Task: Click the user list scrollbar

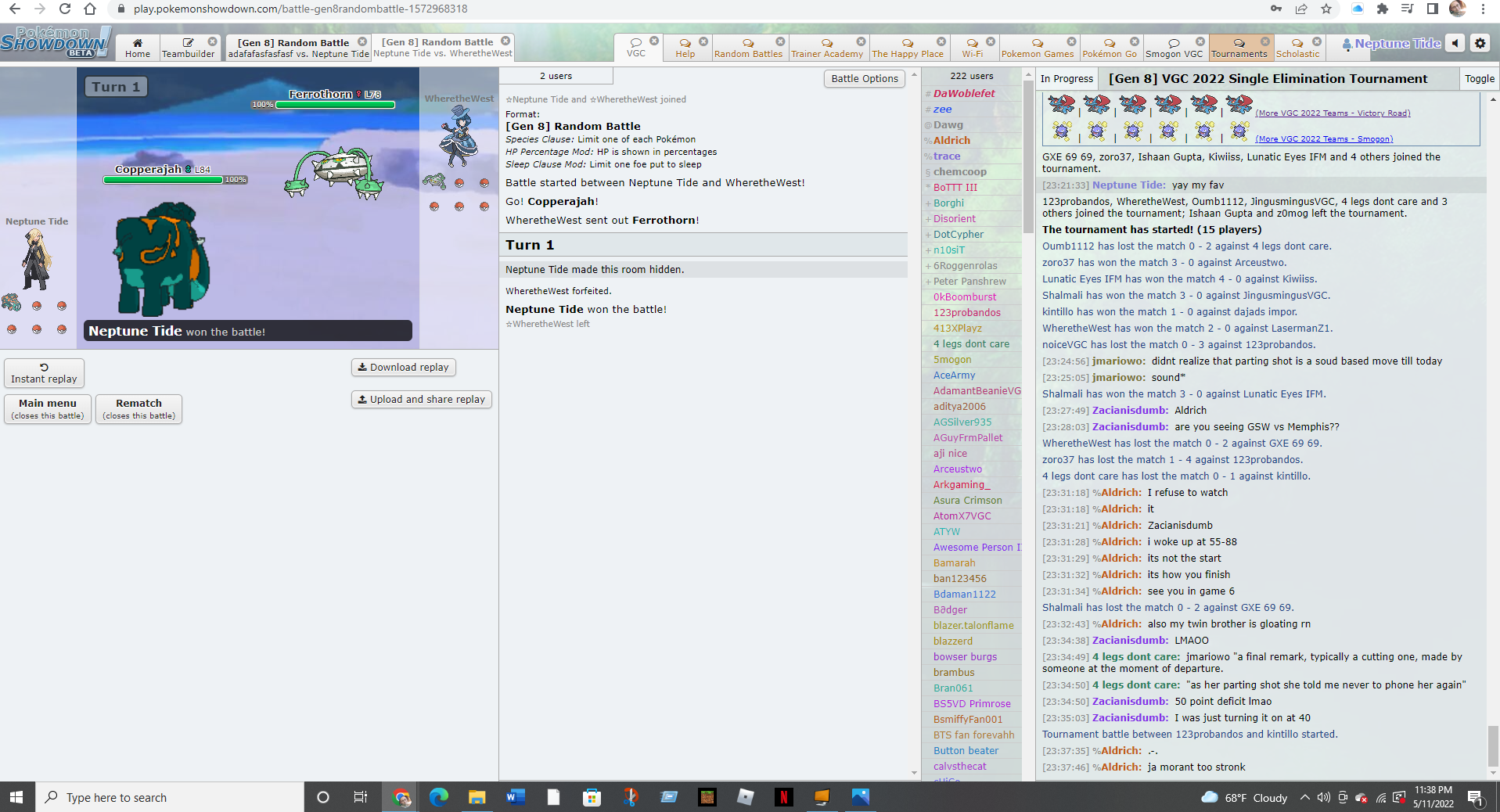Action: tap(1027, 156)
